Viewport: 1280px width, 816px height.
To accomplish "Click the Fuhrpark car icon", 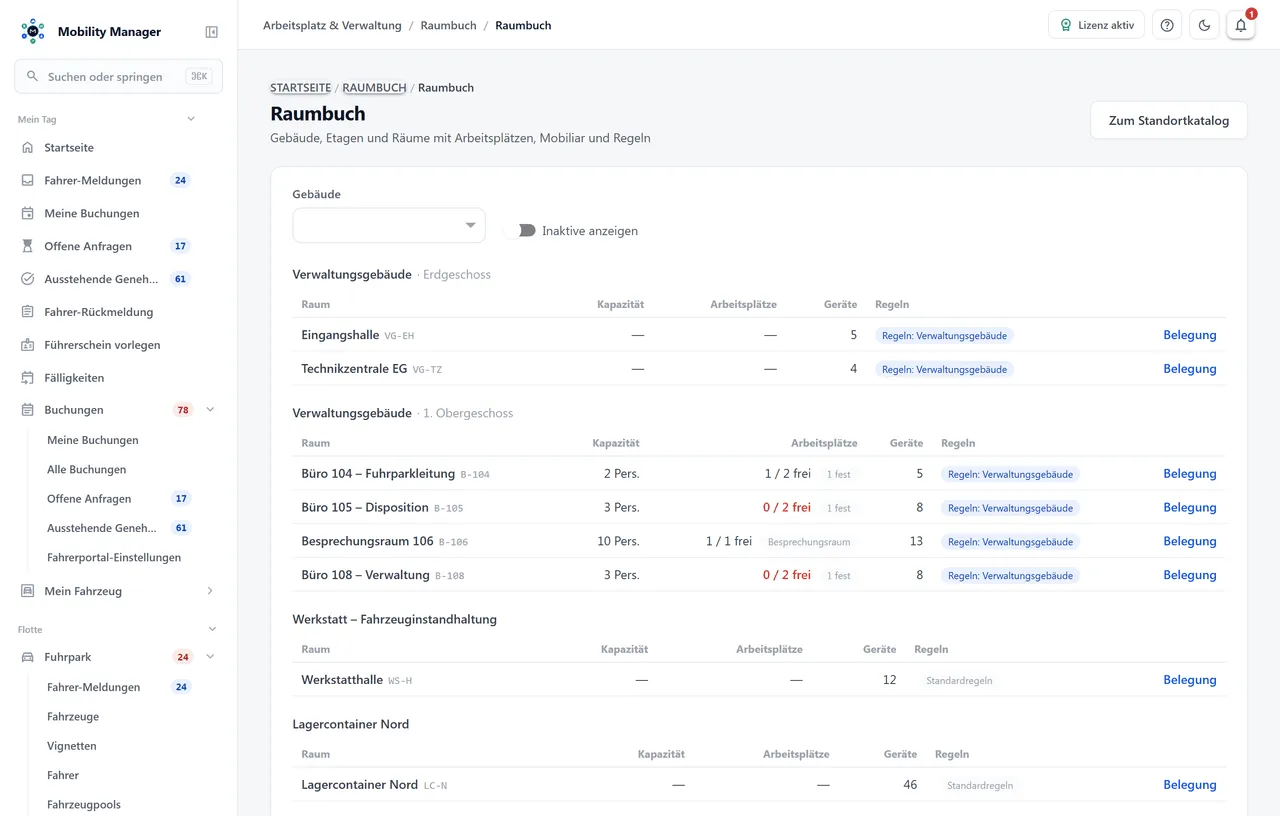I will click(x=28, y=657).
